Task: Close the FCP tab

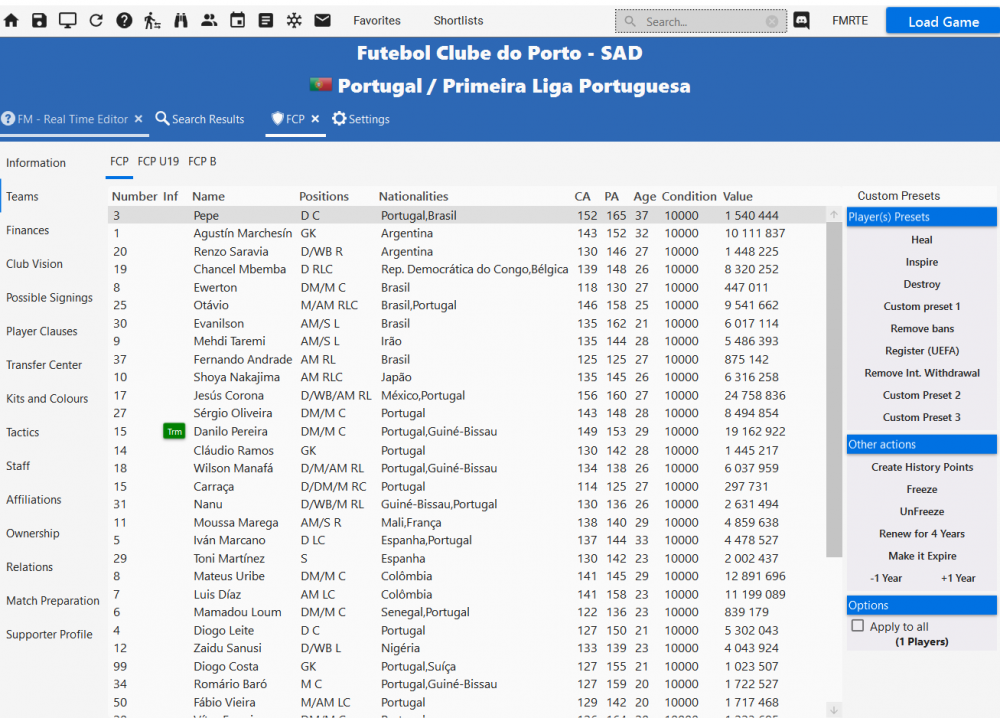Action: coord(315,119)
